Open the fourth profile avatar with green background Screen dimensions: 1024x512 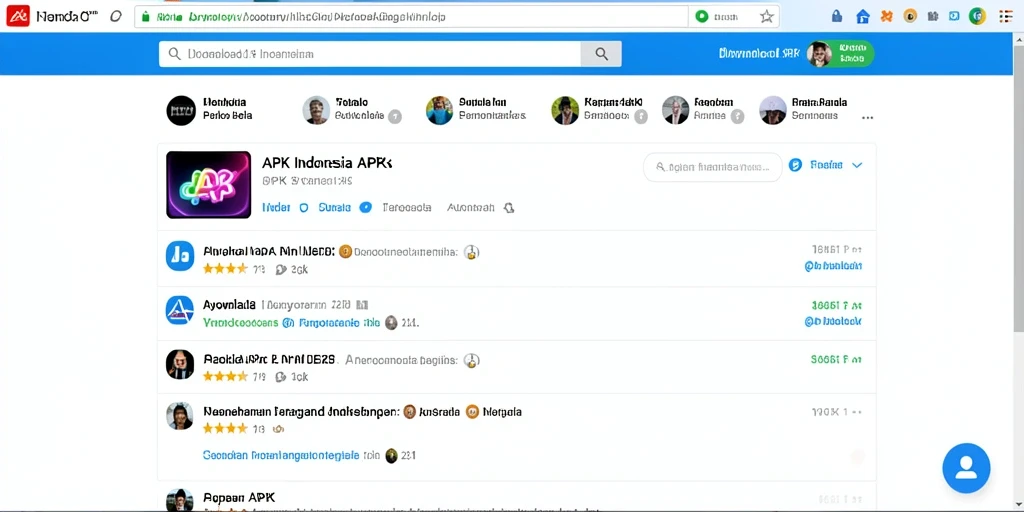[565, 110]
